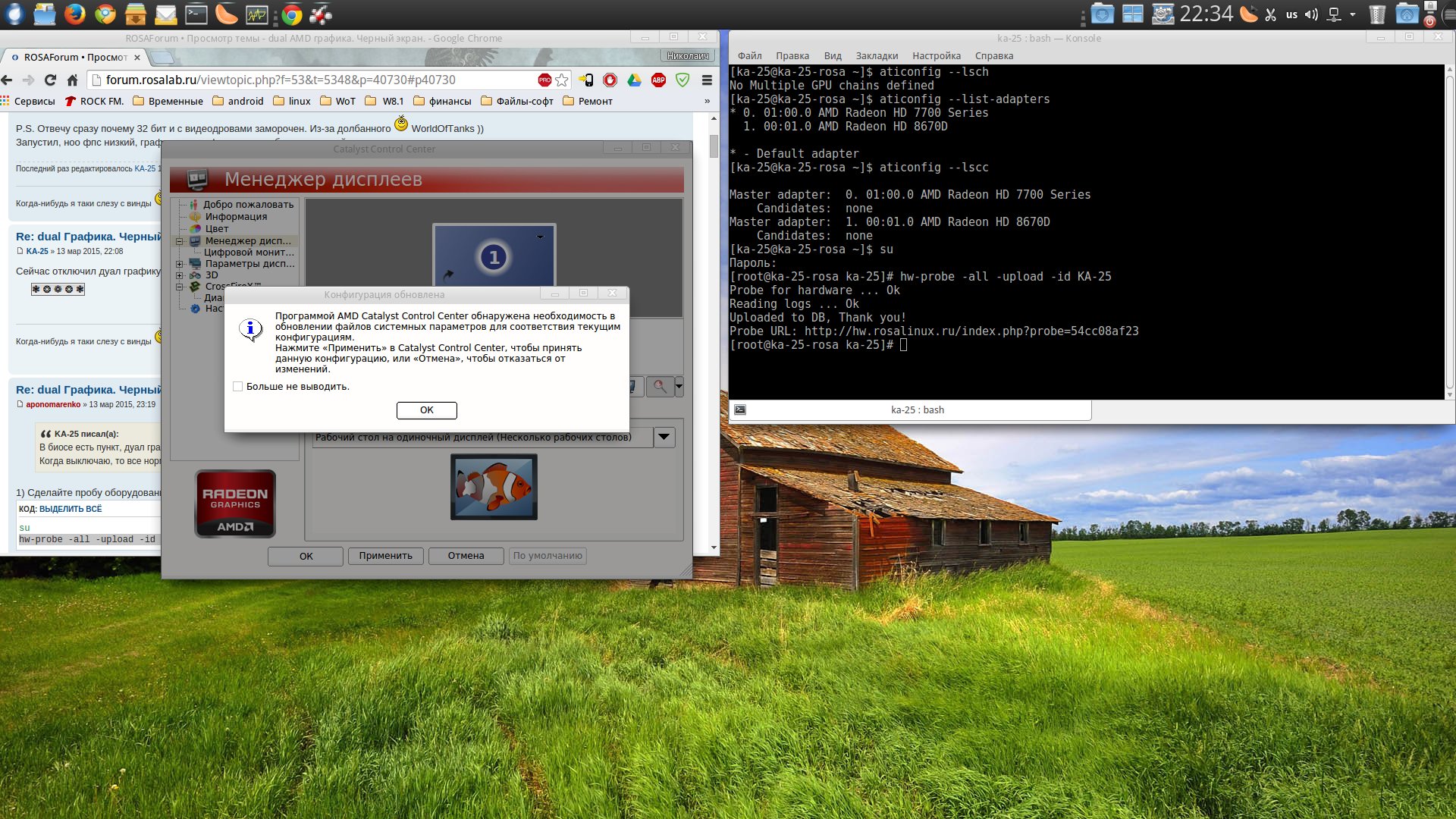The height and width of the screenshot is (819, 1456).
Task: Click Adblock Plus extension icon
Action: pos(658,80)
